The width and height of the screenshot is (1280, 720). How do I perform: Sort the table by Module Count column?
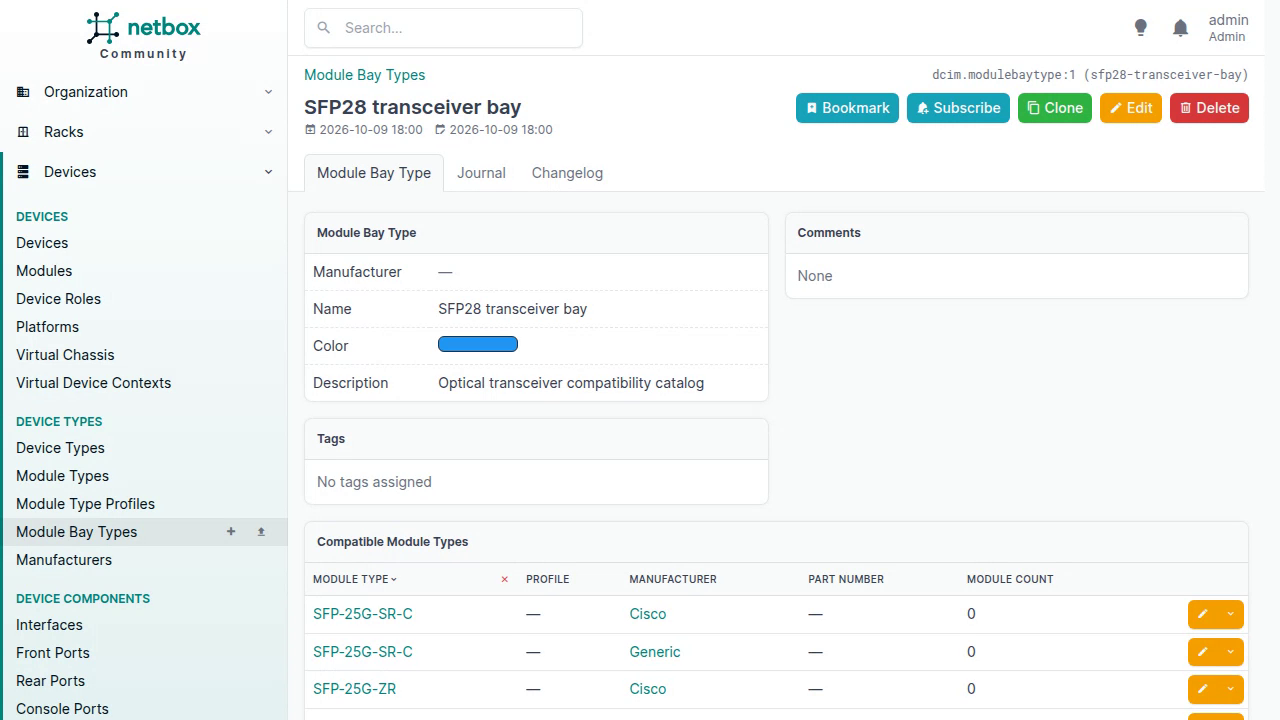(1010, 579)
